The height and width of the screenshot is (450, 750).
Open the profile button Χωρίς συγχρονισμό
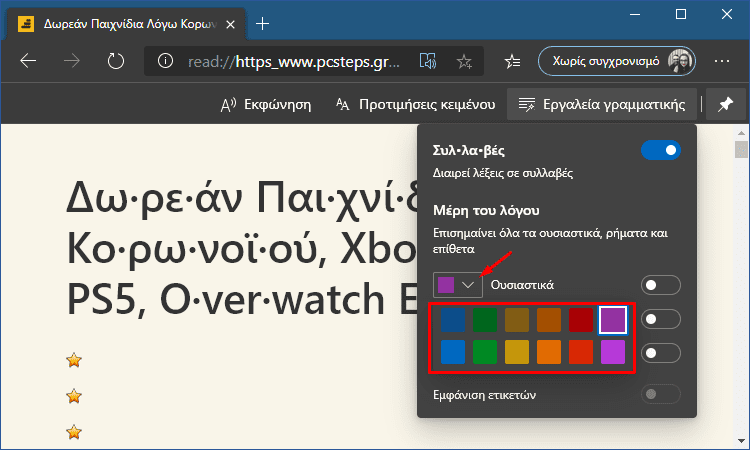pos(617,61)
